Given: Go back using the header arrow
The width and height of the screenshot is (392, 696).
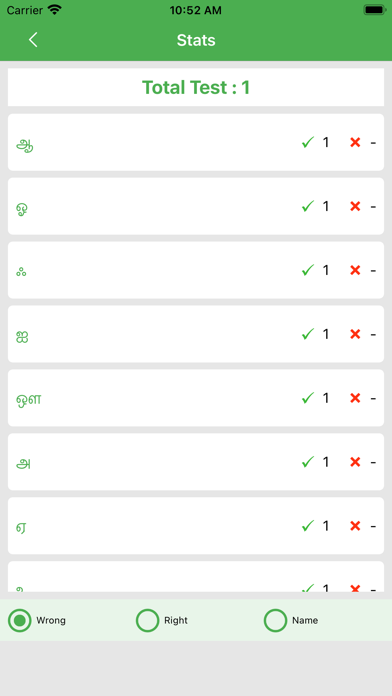Looking at the screenshot, I should coord(33,40).
